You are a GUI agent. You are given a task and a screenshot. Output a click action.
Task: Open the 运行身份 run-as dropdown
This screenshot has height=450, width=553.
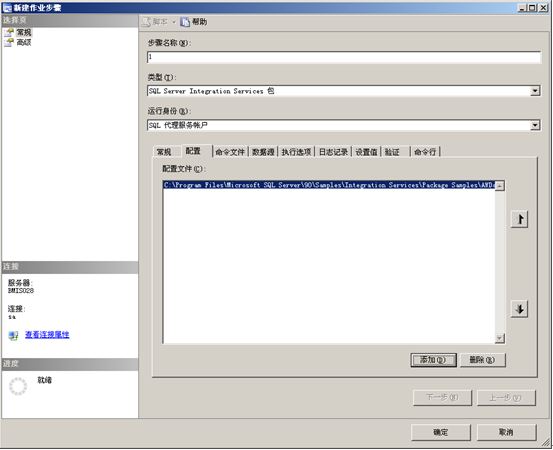(x=535, y=125)
